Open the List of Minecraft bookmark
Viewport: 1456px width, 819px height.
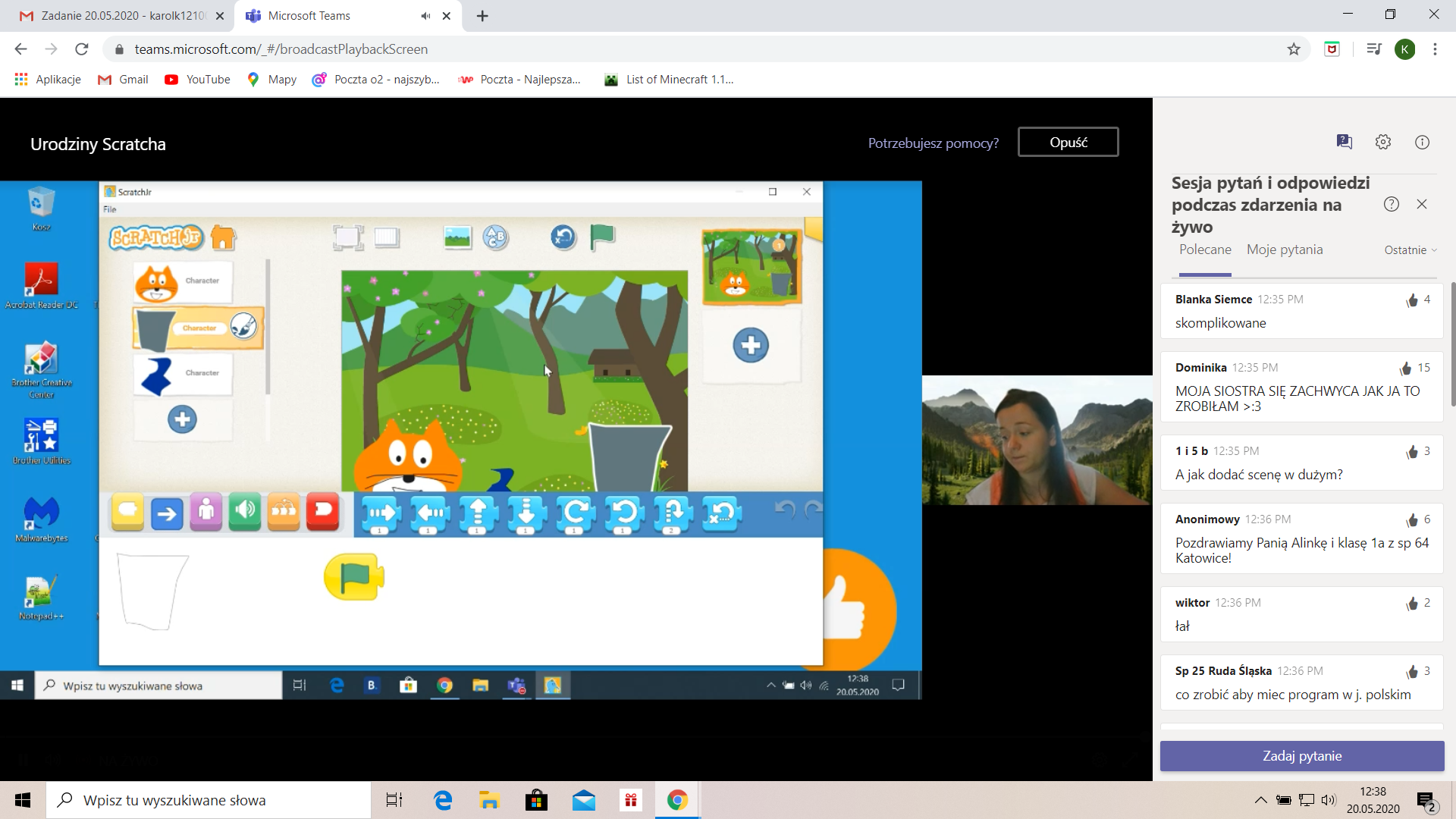coord(669,80)
